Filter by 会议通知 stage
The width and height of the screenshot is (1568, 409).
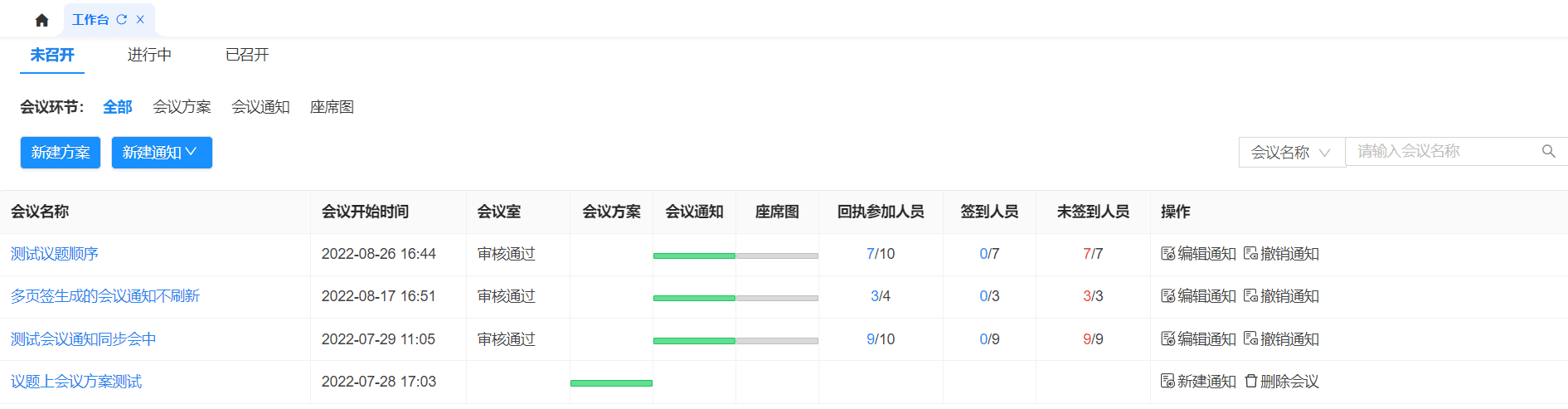pyautogui.click(x=260, y=107)
